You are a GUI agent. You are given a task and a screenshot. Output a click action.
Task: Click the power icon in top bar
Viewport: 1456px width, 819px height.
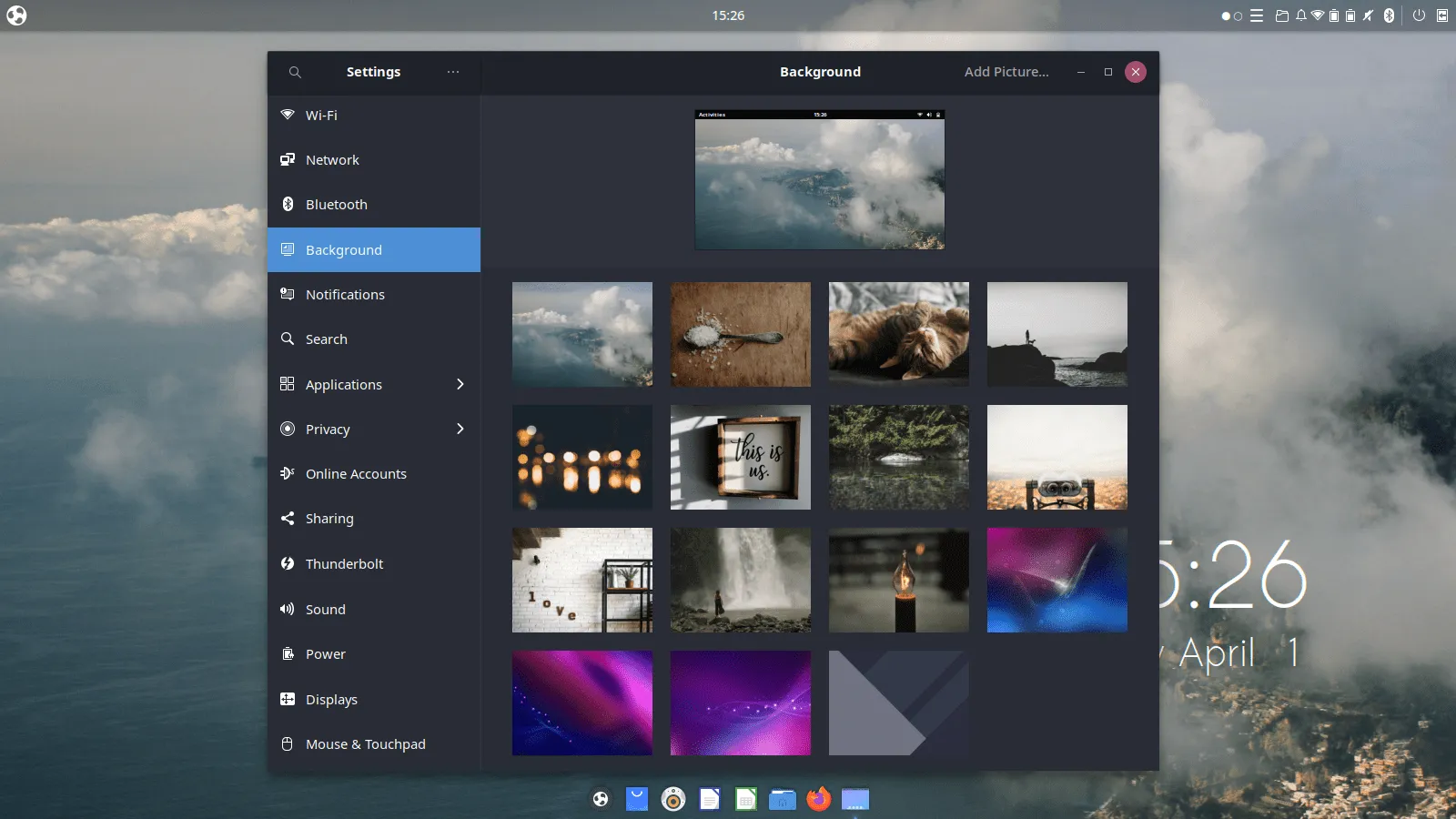pos(1419,15)
